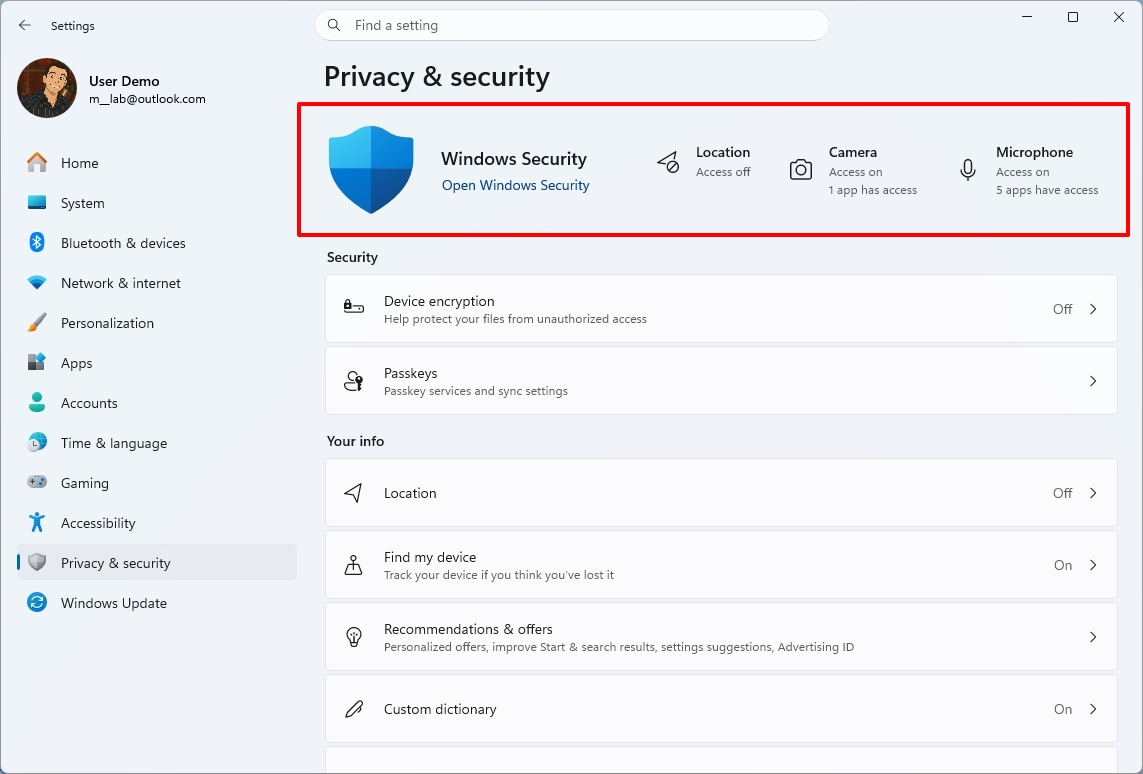
Task: Go to Home in sidebar
Action: pos(157,163)
